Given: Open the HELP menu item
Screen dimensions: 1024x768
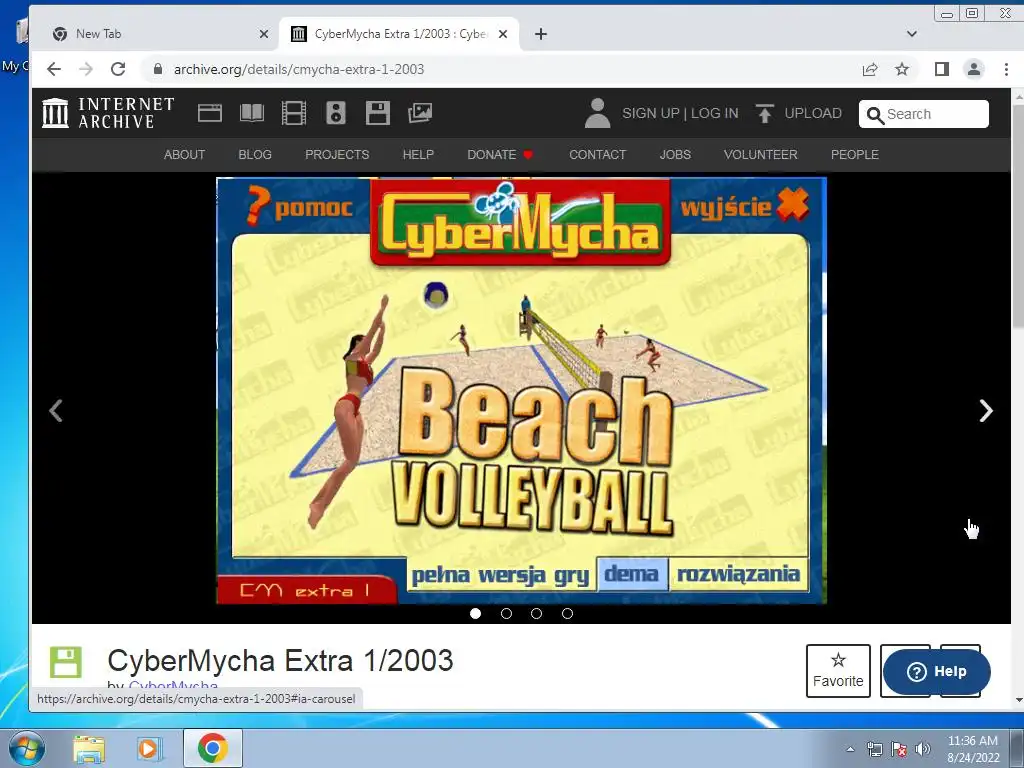Looking at the screenshot, I should pos(418,155).
